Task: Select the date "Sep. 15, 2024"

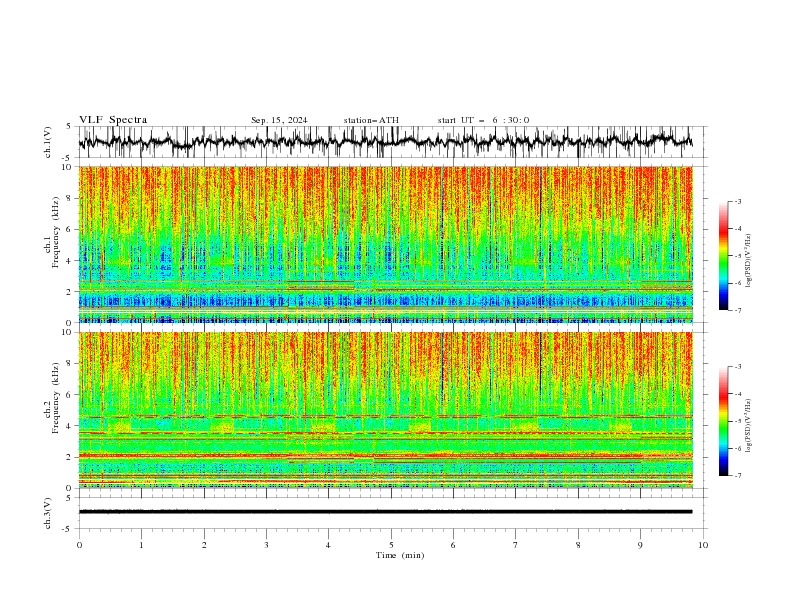Action: pos(279,120)
